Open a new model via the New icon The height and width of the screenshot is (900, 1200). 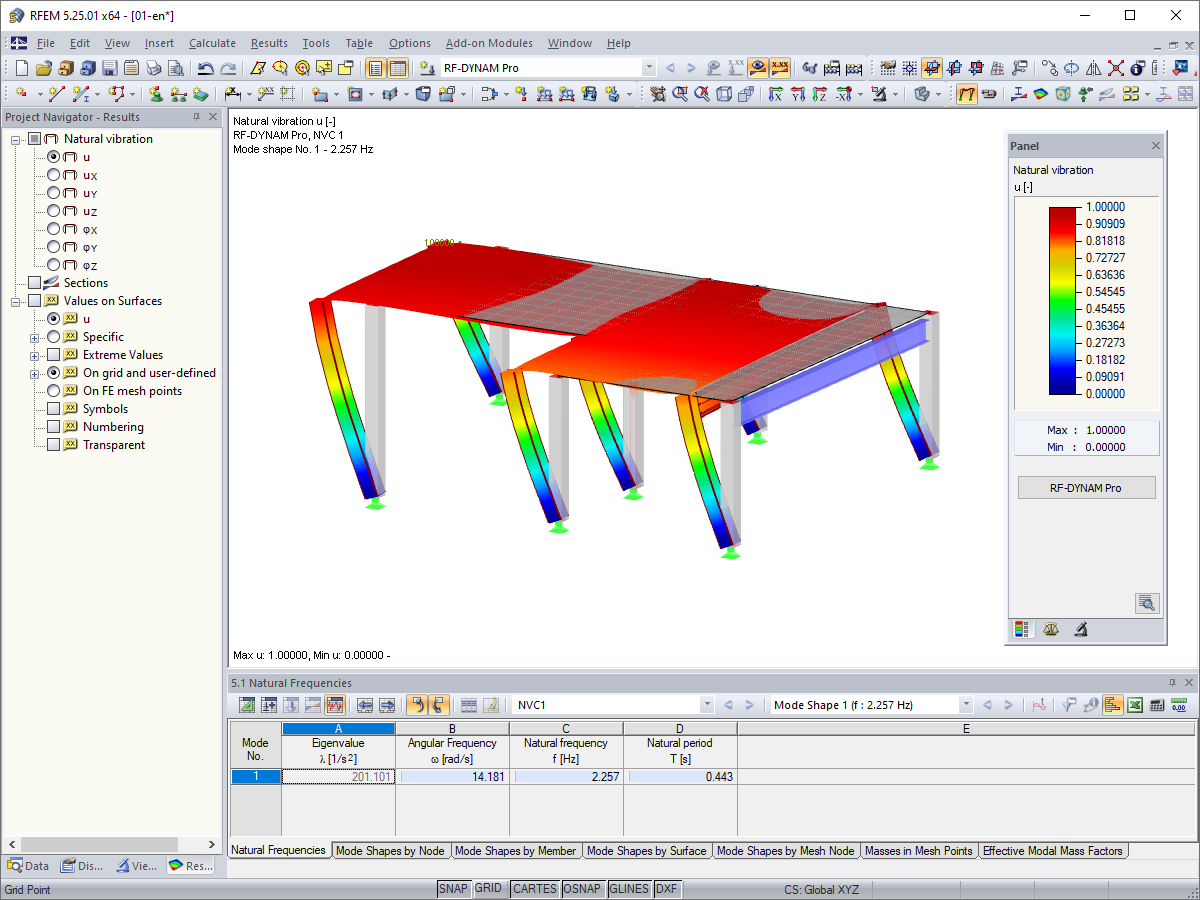pyautogui.click(x=21, y=67)
